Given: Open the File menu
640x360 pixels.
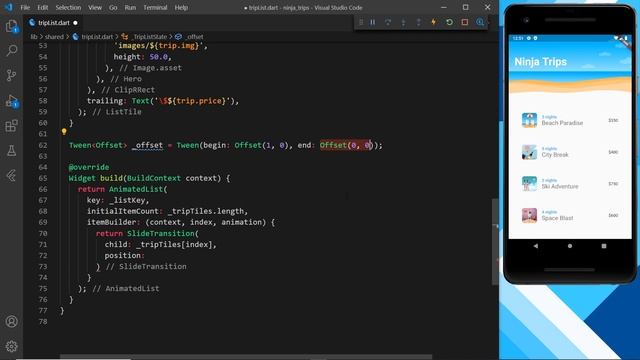Looking at the screenshot, I should (x=25, y=7).
